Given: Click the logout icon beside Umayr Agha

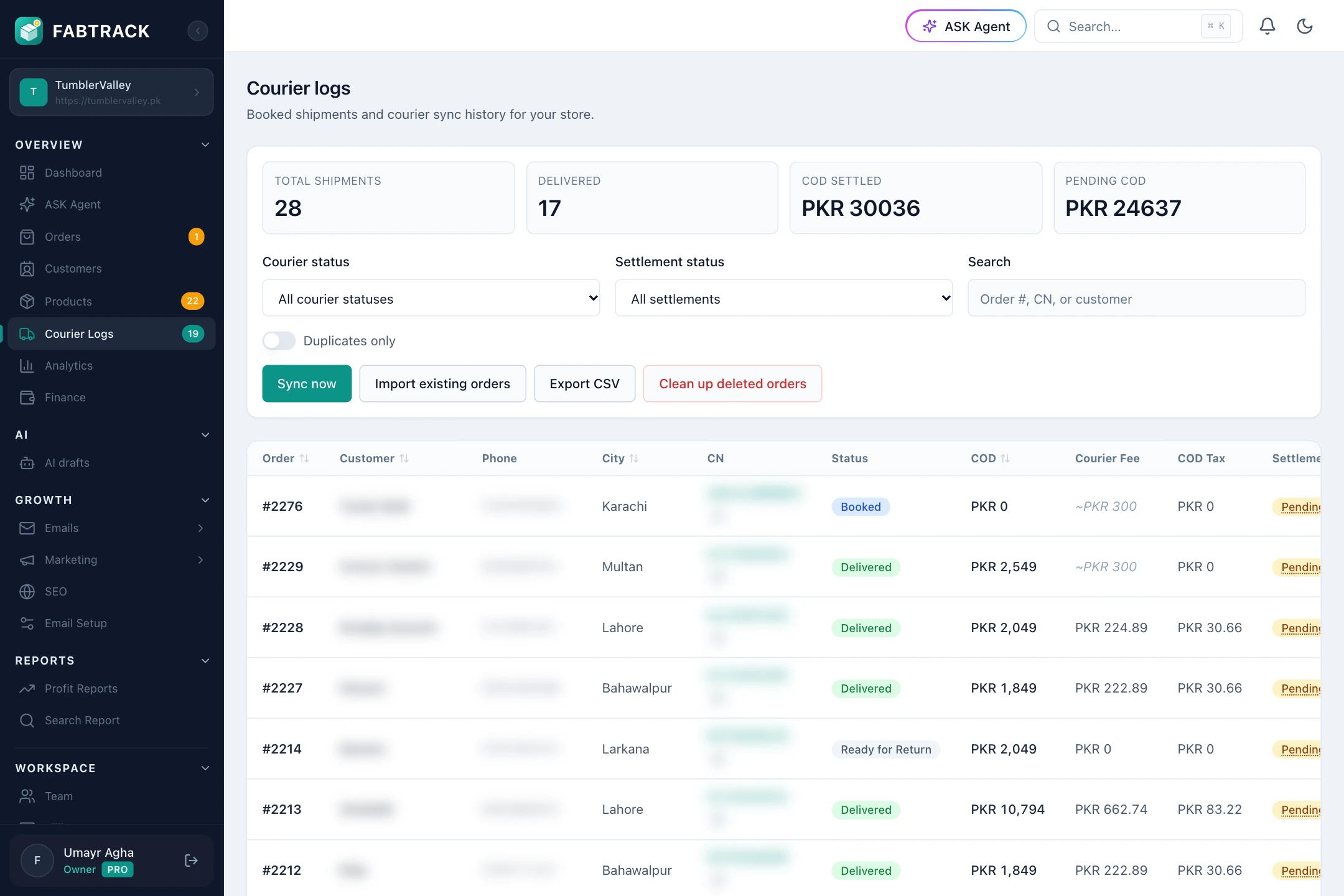Looking at the screenshot, I should point(192,861).
